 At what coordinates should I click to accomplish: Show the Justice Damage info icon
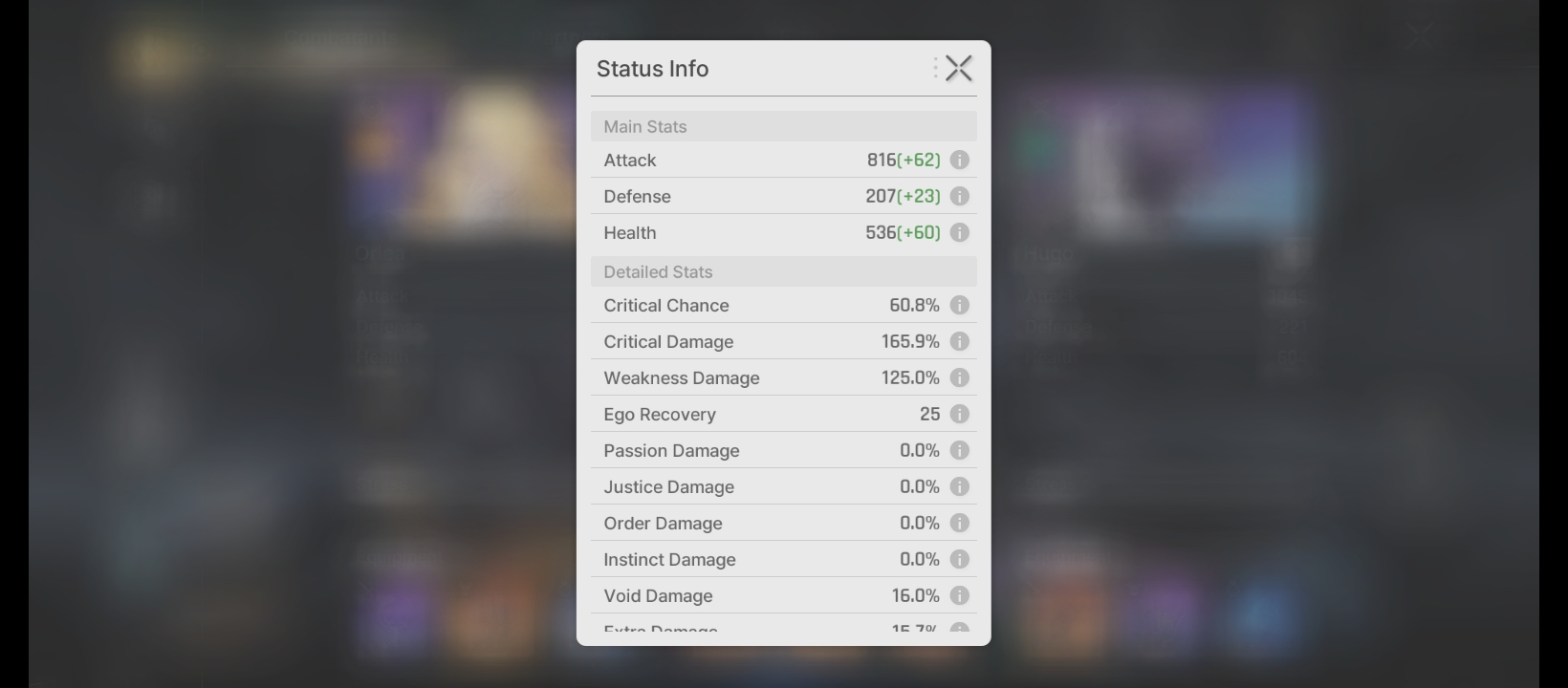(x=959, y=487)
